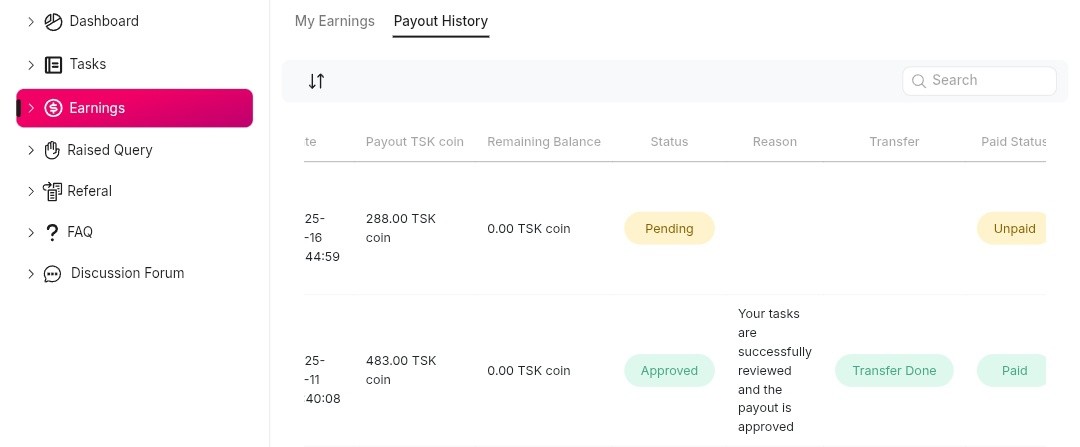Screen dimensions: 1080x447
Task: Click the Discussion Forum chat bubble icon
Action: tap(53, 274)
